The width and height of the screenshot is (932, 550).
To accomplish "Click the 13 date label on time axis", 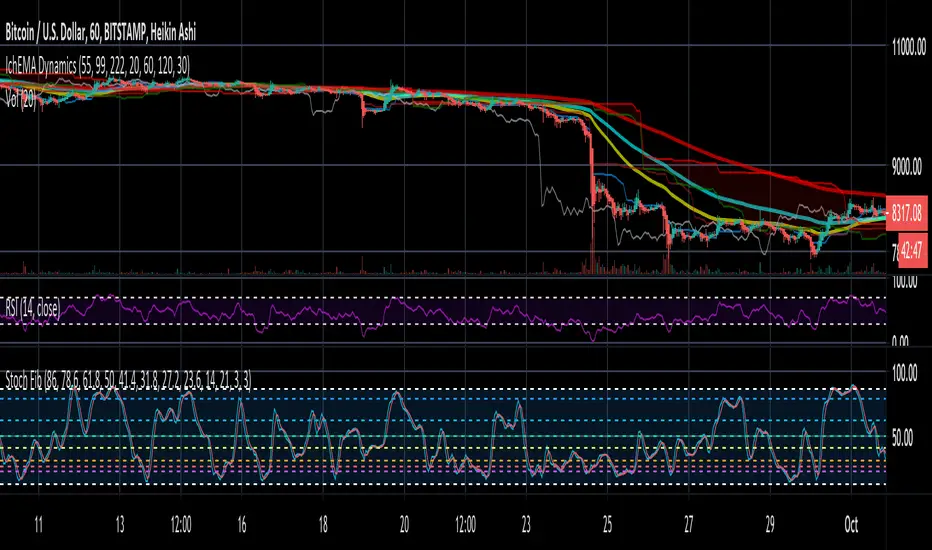I will [119, 524].
